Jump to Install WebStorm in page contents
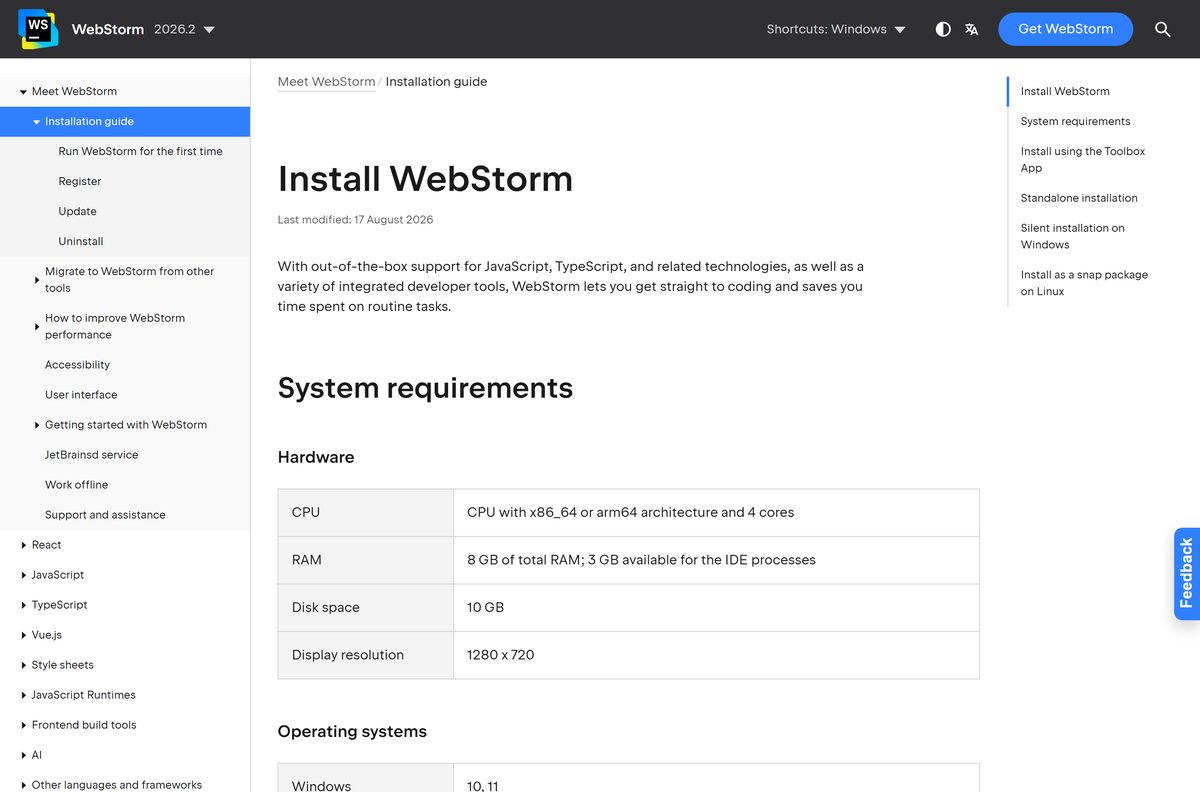The width and height of the screenshot is (1200, 792). tap(1065, 91)
